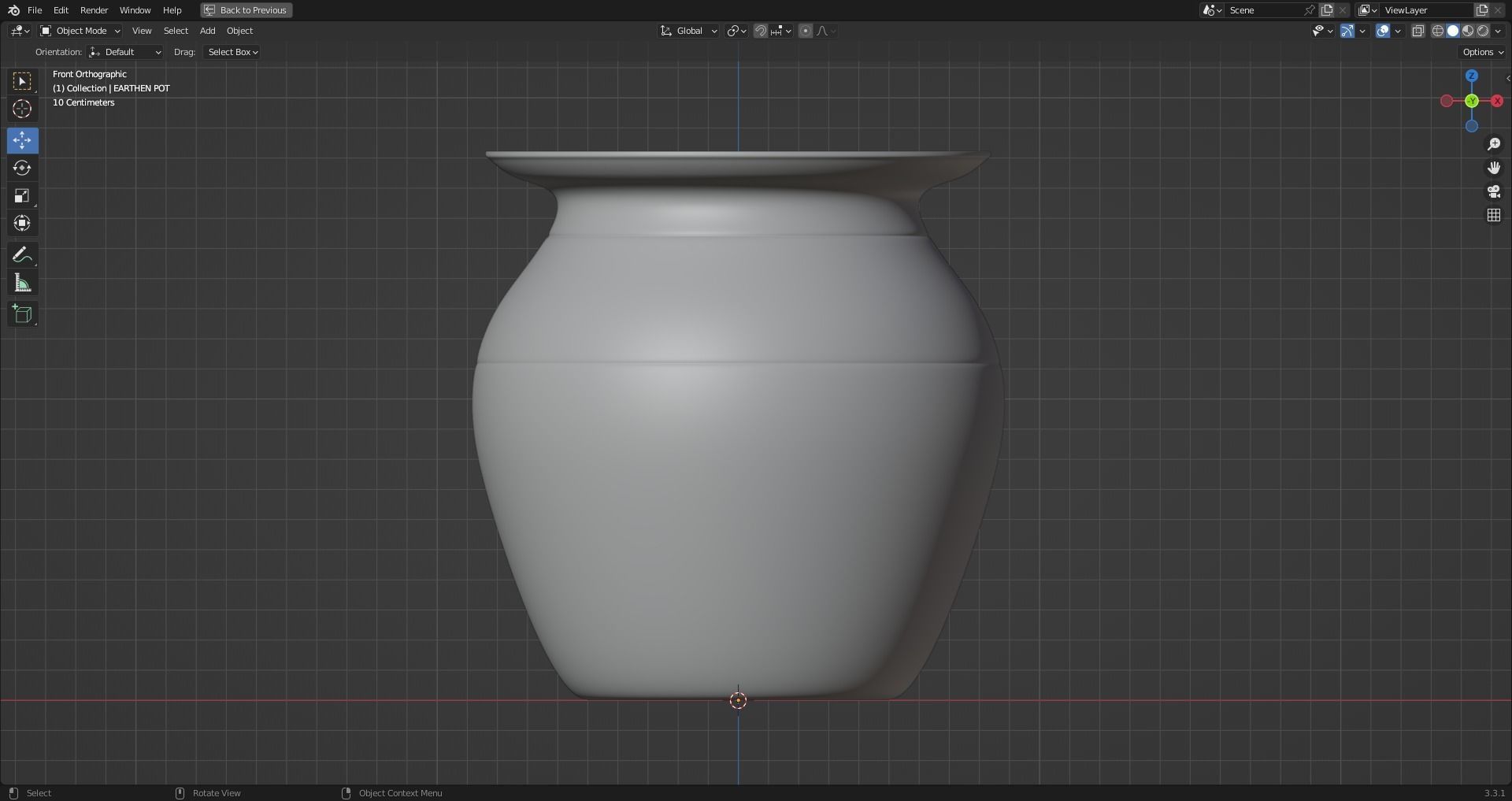1512x801 pixels.
Task: Open the editor type dropdown
Action: [20, 31]
